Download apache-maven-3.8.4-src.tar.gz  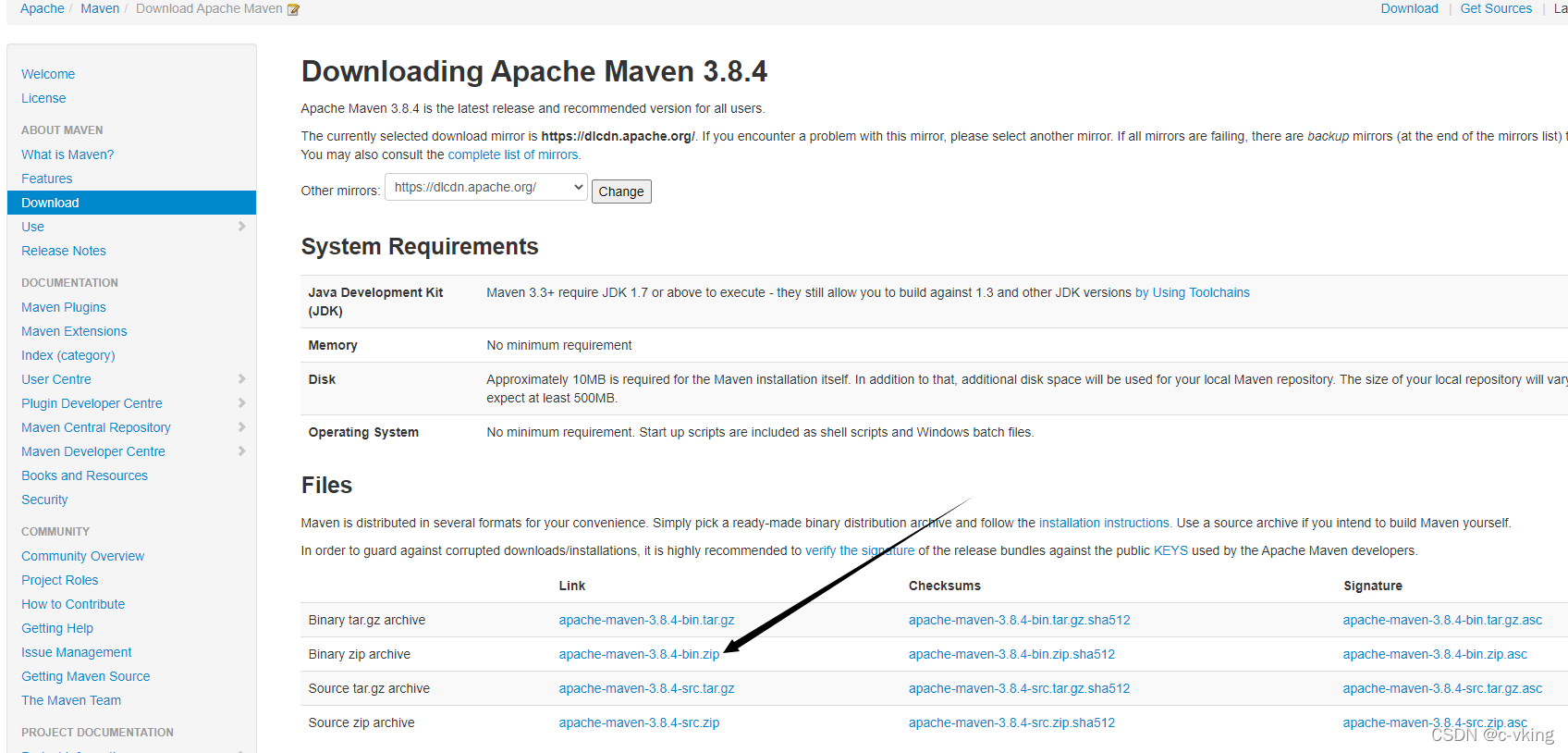(x=646, y=688)
